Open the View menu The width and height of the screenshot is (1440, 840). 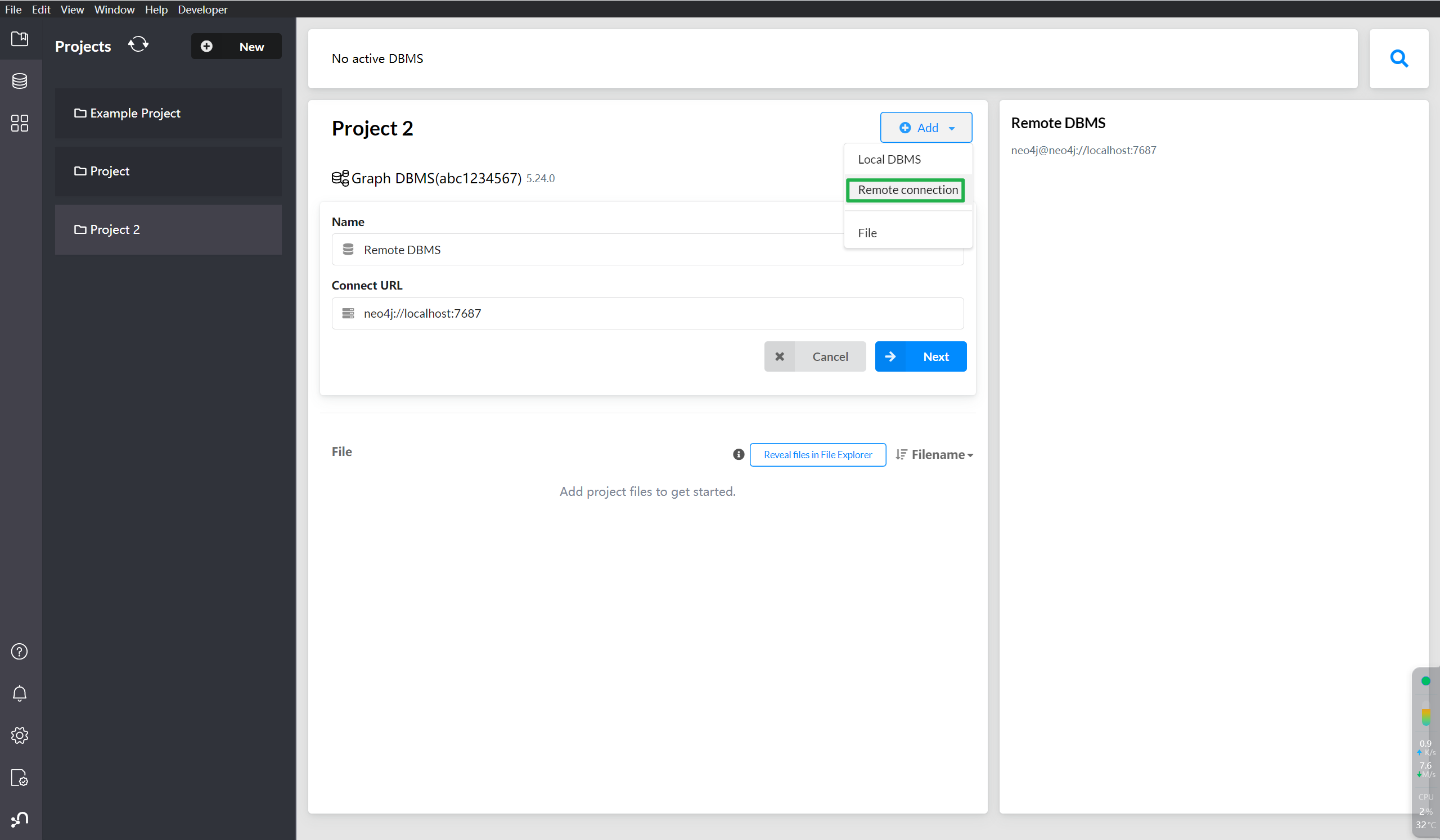pyautogui.click(x=72, y=9)
